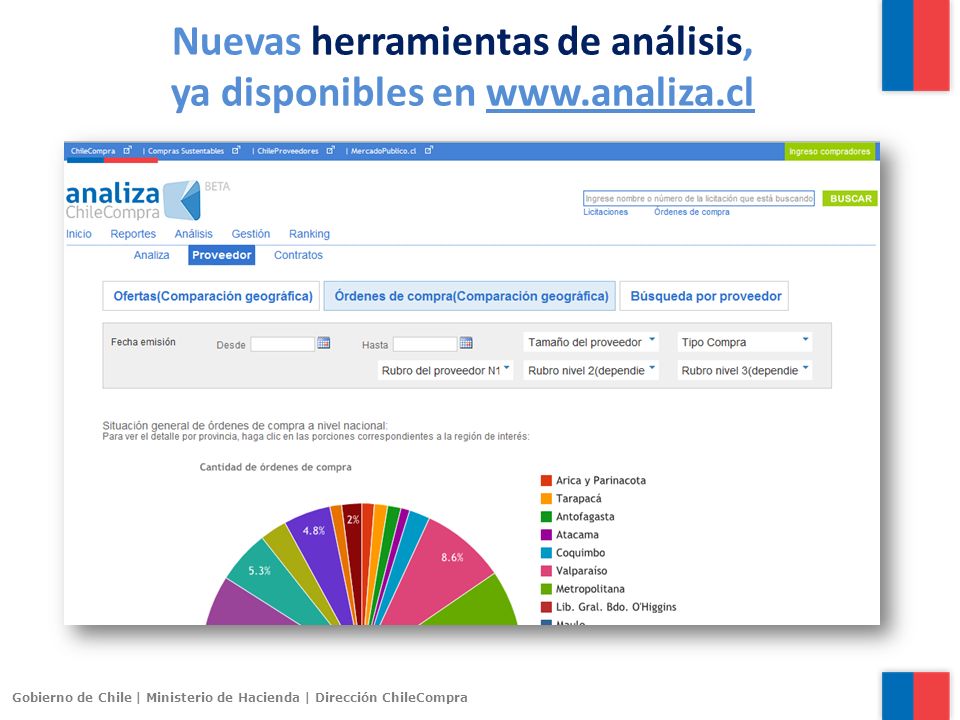Image resolution: width=960 pixels, height=720 pixels.
Task: Focus the licitación search input field
Action: click(699, 198)
